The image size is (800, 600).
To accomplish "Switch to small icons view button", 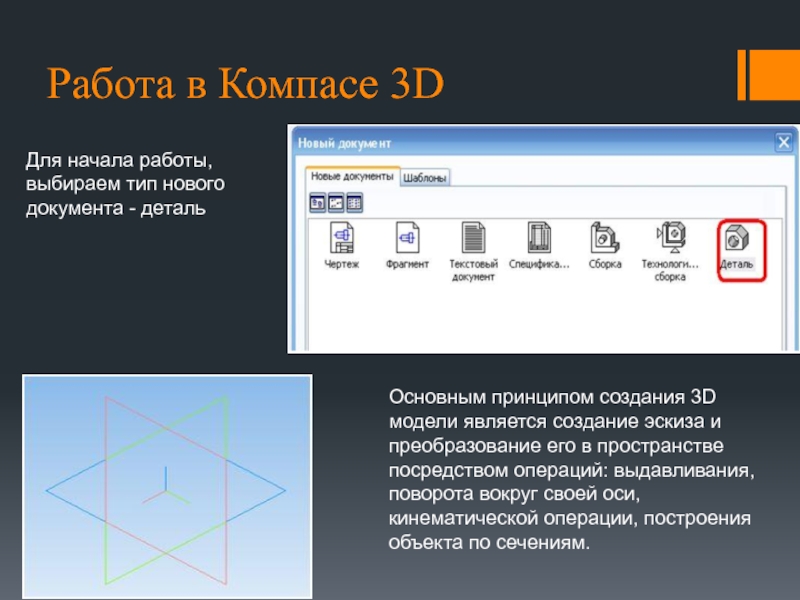I will pyautogui.click(x=336, y=203).
